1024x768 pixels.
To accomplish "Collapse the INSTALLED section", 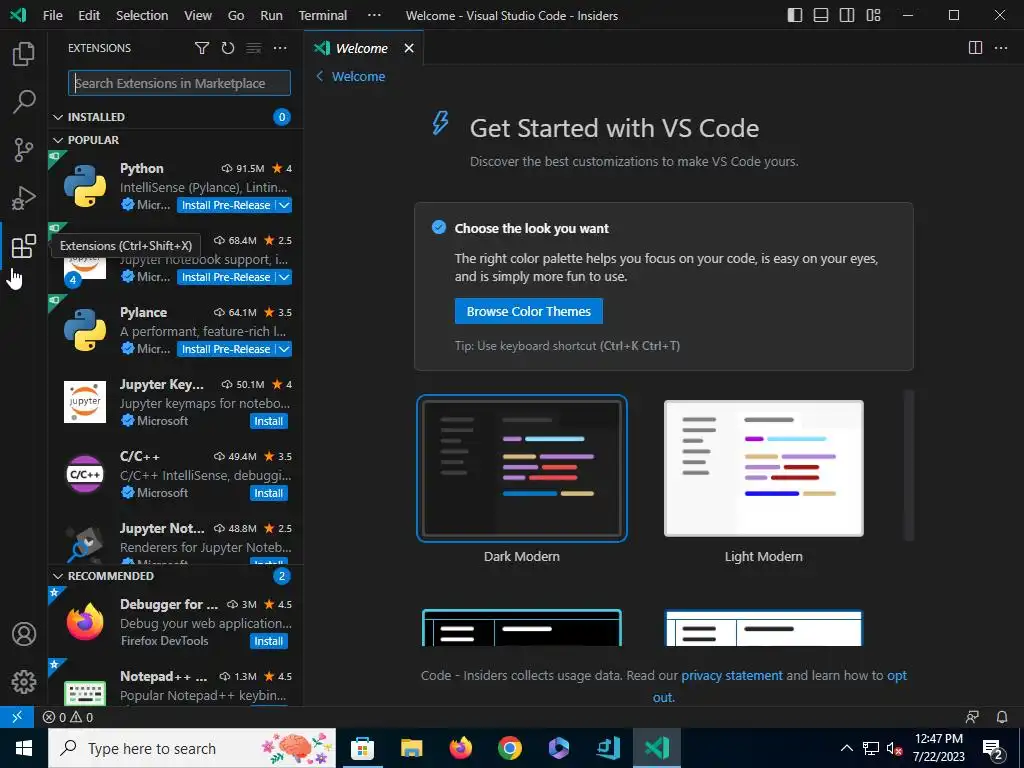I will click(175, 117).
